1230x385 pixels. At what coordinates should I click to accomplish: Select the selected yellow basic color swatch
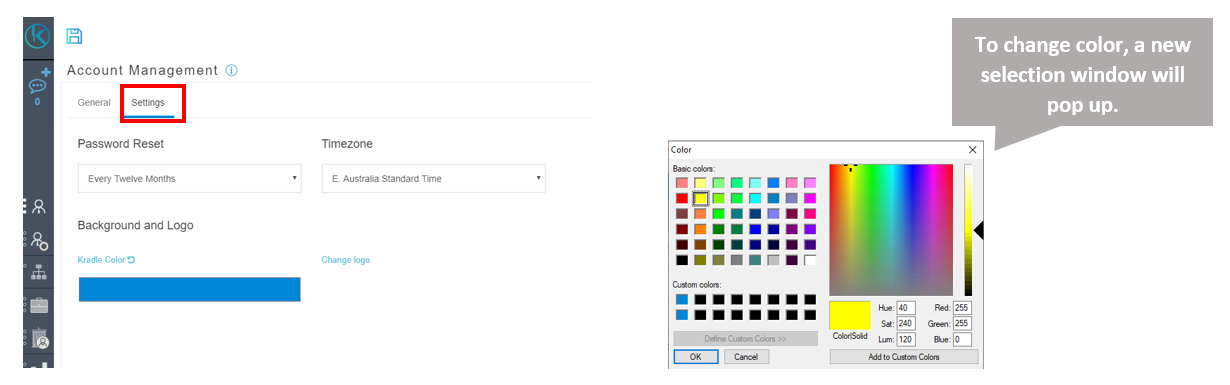(701, 198)
